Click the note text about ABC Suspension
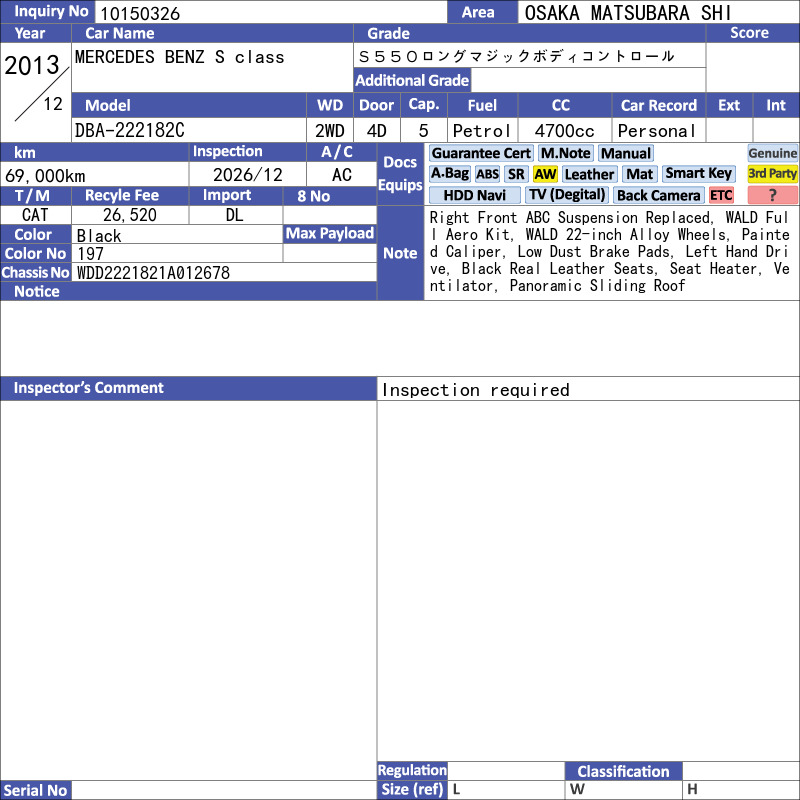This screenshot has height=800, width=800. pyautogui.click(x=609, y=252)
